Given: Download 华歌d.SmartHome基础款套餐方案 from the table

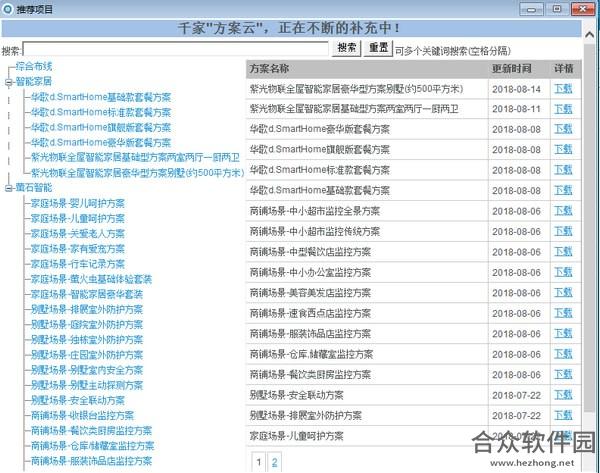Looking at the screenshot, I should 563,191.
